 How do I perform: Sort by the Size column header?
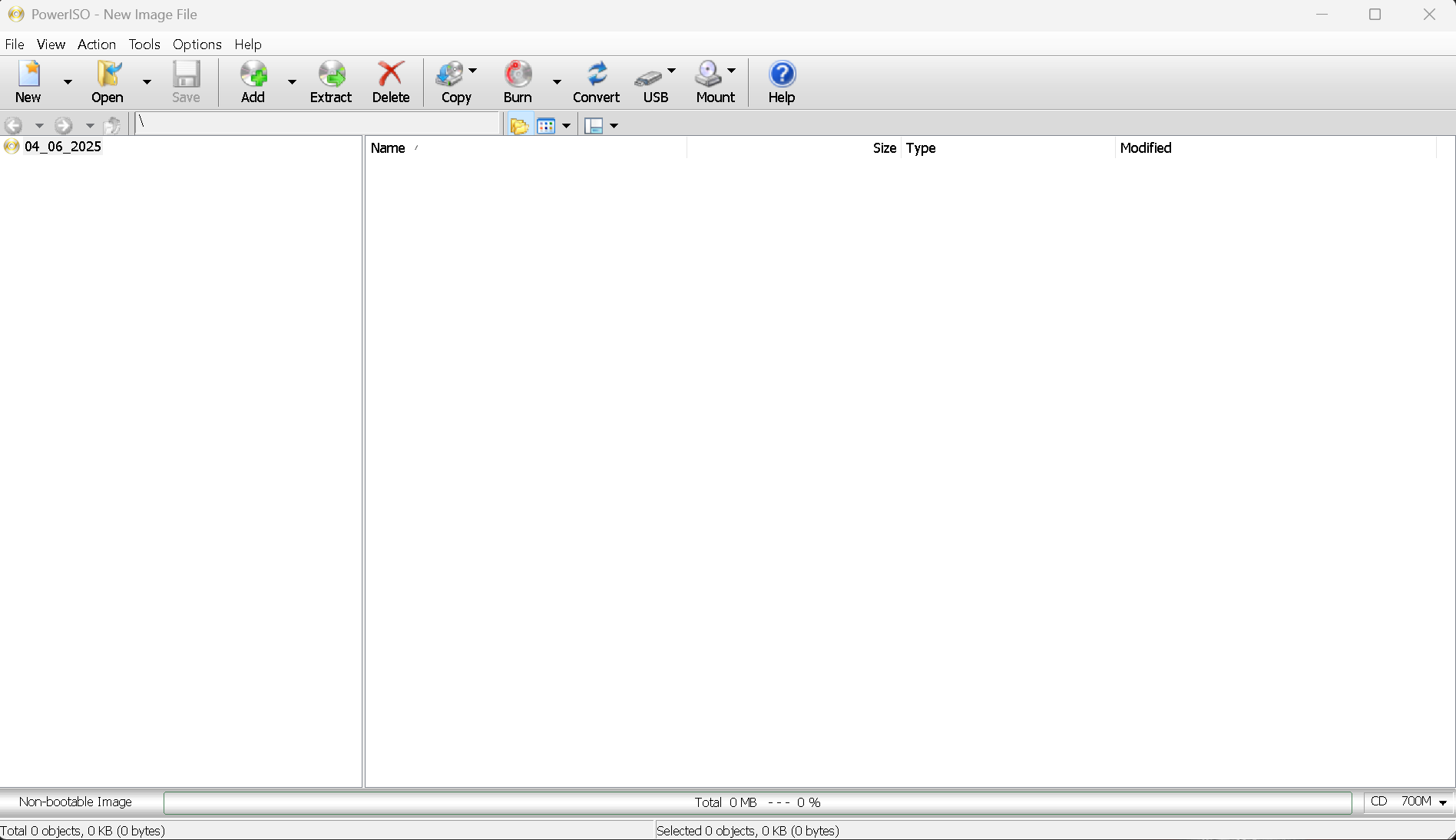794,148
